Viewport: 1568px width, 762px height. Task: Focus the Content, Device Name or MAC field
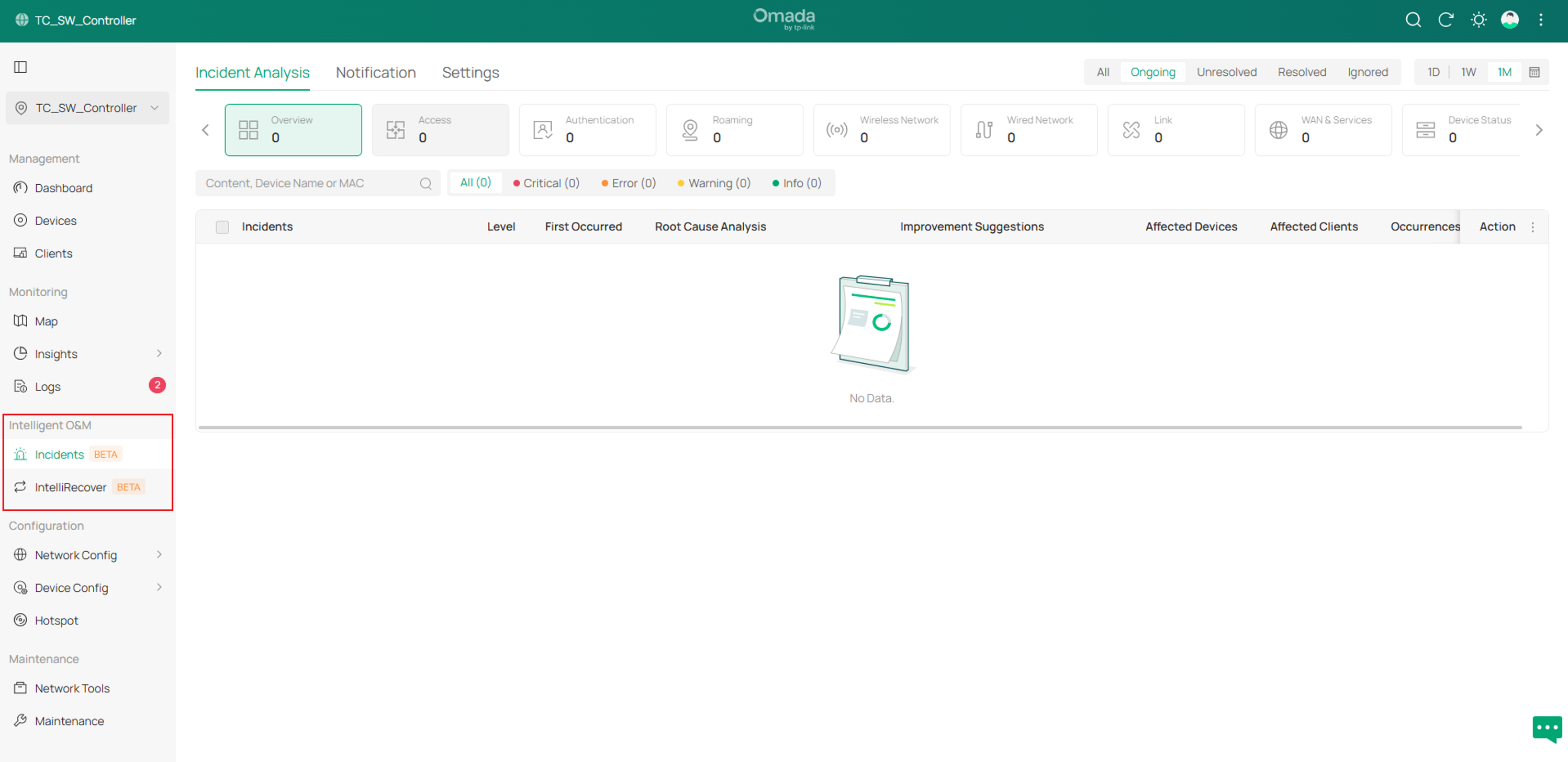pyautogui.click(x=317, y=183)
